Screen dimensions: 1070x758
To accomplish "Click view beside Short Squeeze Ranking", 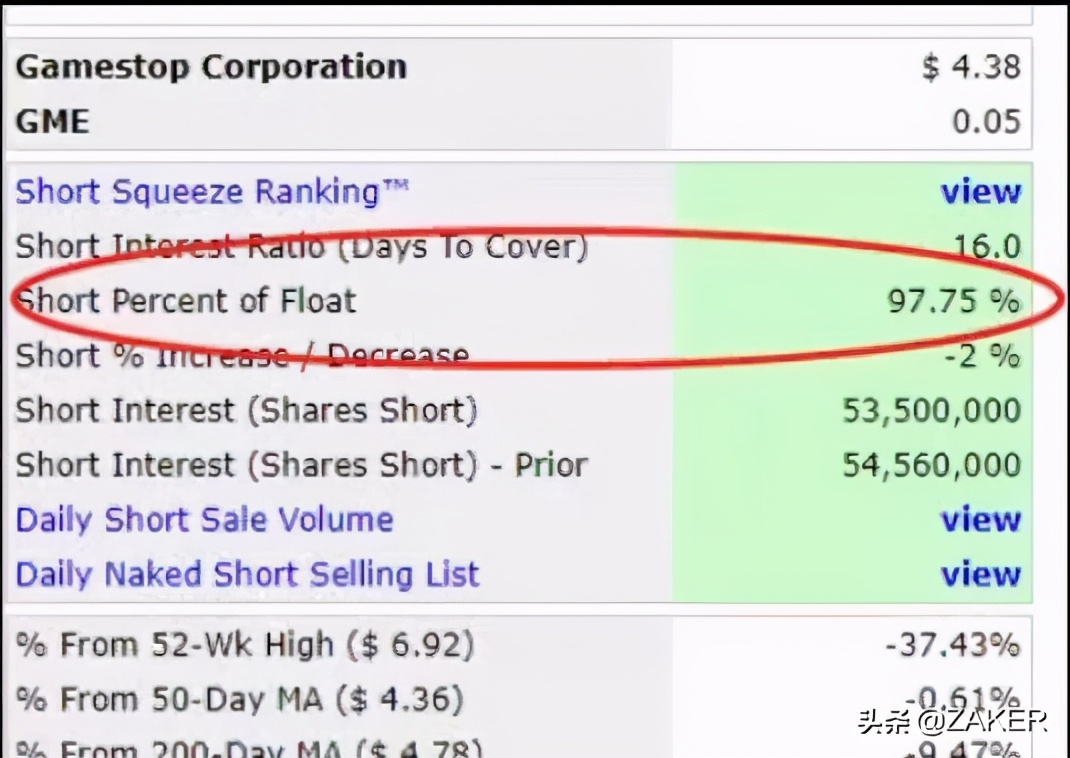I will pyautogui.click(x=980, y=192).
